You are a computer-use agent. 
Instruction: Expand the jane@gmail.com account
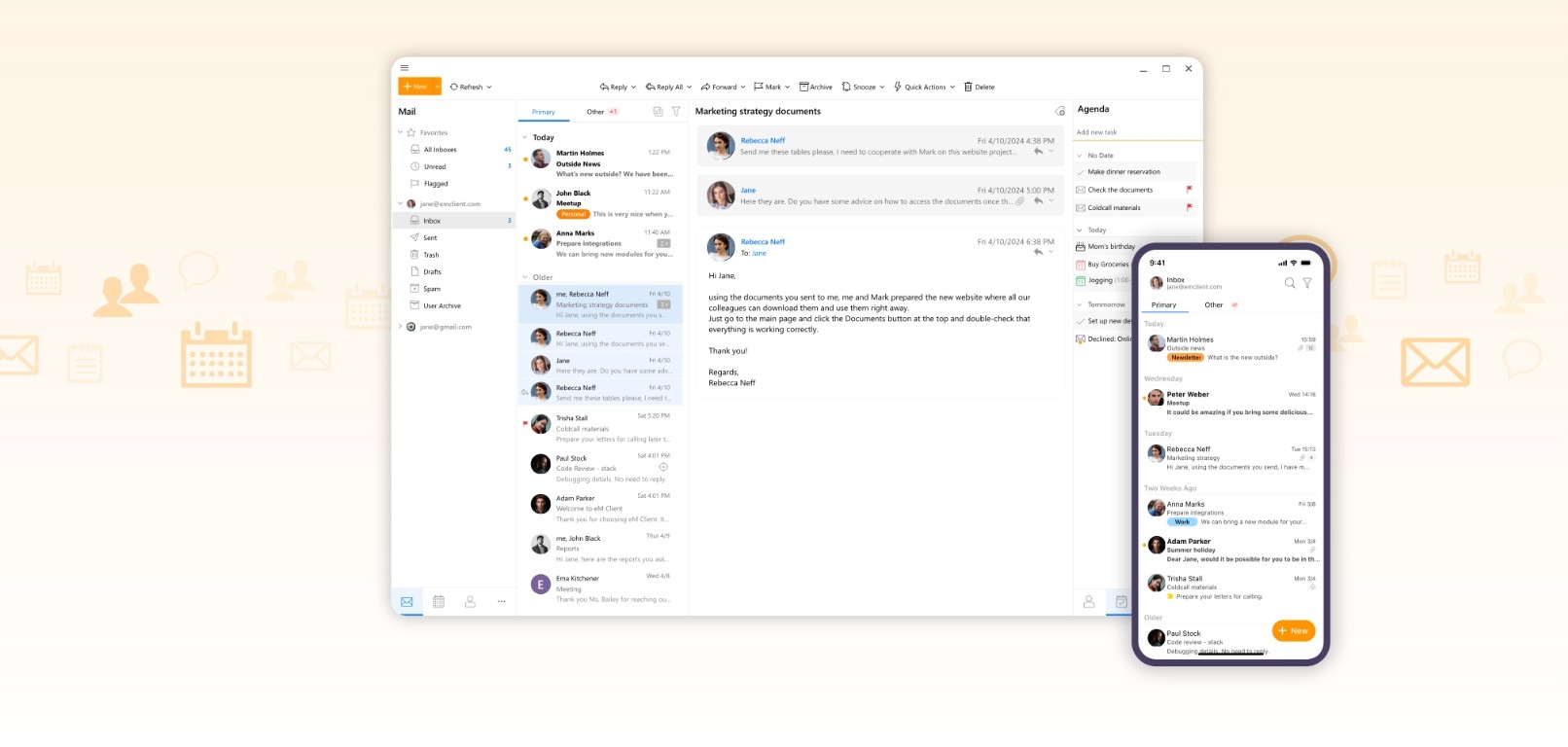tap(400, 327)
